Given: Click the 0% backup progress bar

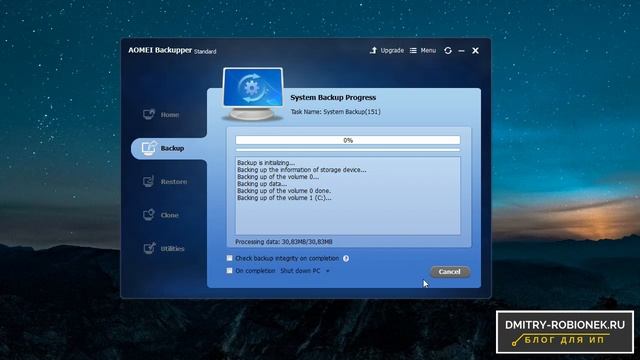Looking at the screenshot, I should [348, 140].
